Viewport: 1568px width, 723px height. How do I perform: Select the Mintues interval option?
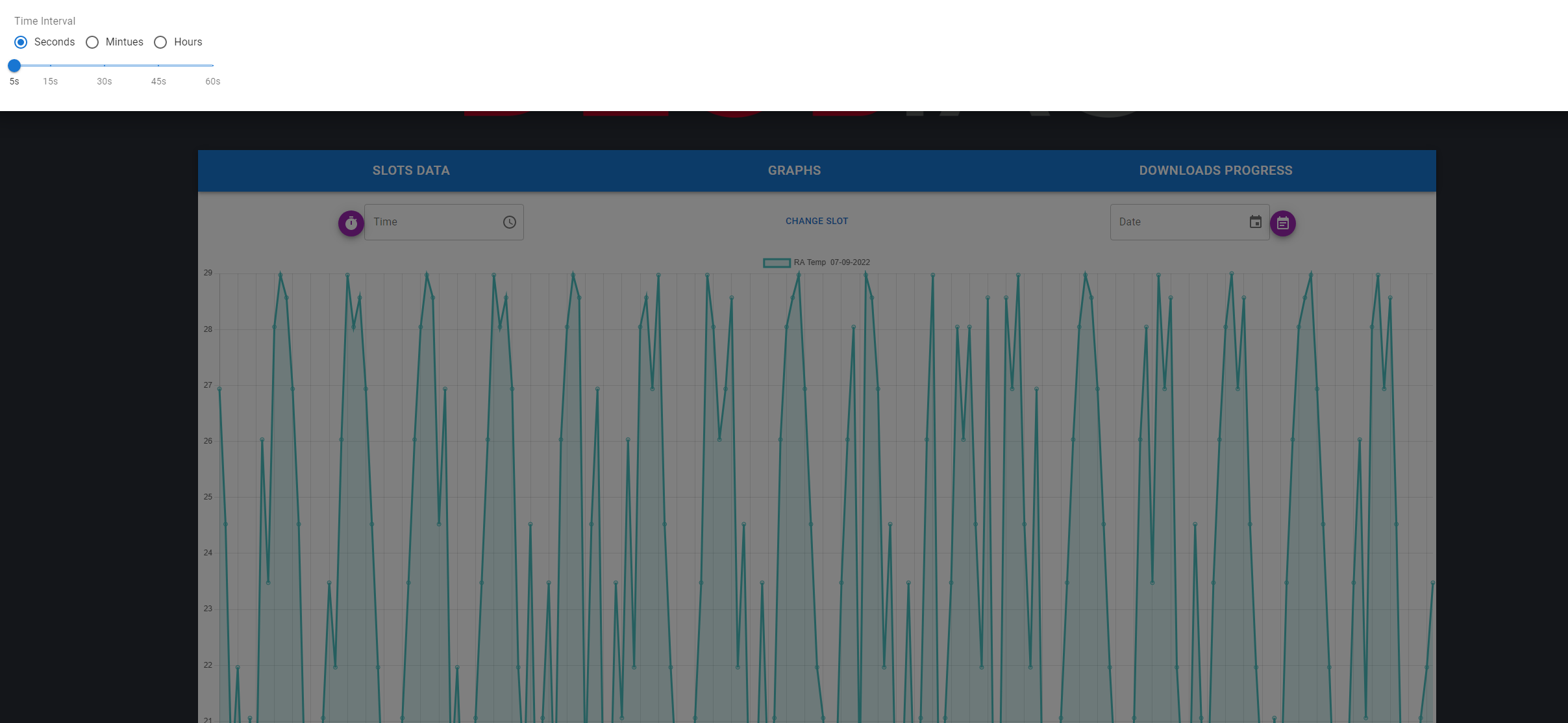pyautogui.click(x=92, y=42)
